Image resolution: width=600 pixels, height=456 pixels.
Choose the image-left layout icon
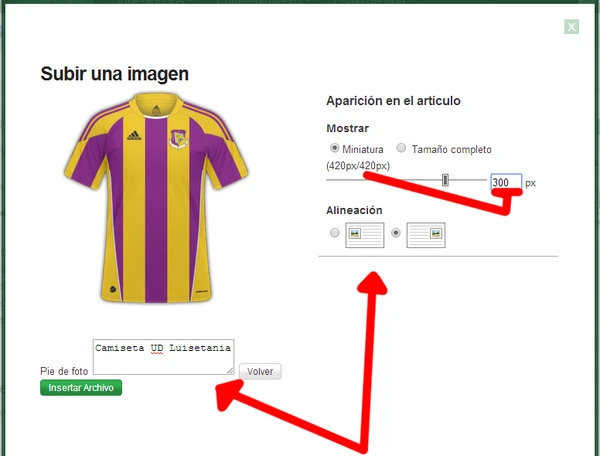365,235
